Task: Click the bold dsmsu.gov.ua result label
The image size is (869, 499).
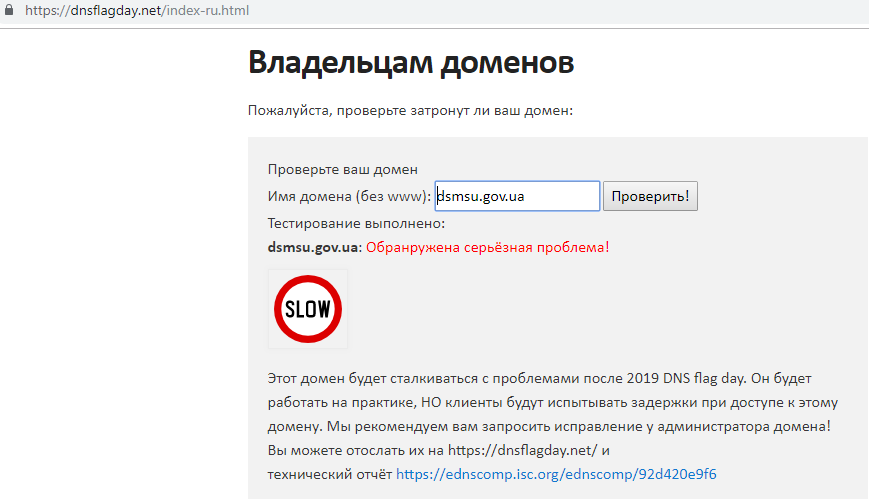Action: (x=312, y=247)
